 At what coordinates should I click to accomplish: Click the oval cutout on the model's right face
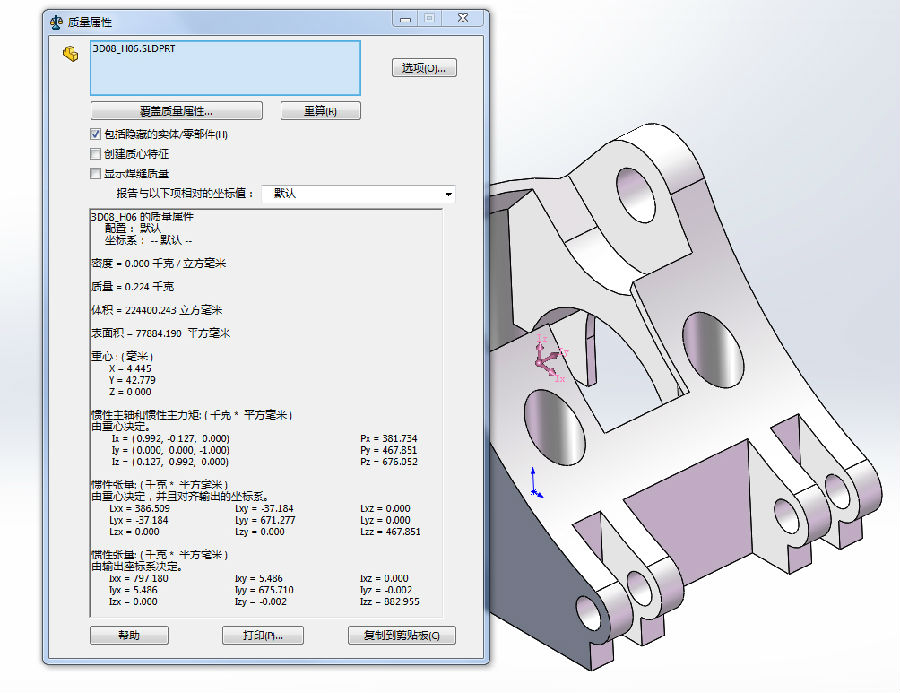click(x=711, y=346)
